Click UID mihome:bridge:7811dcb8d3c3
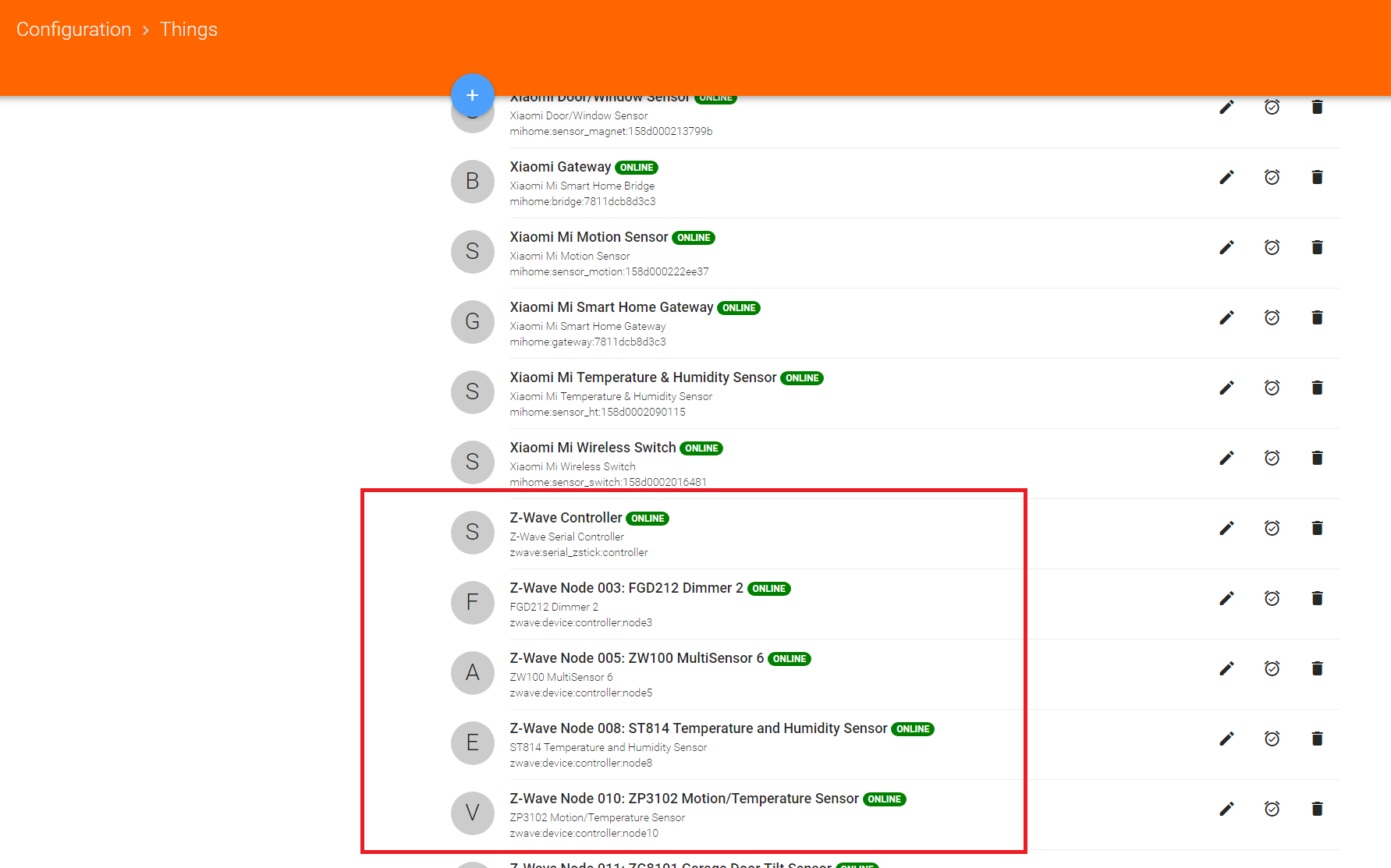1391x868 pixels. point(583,201)
